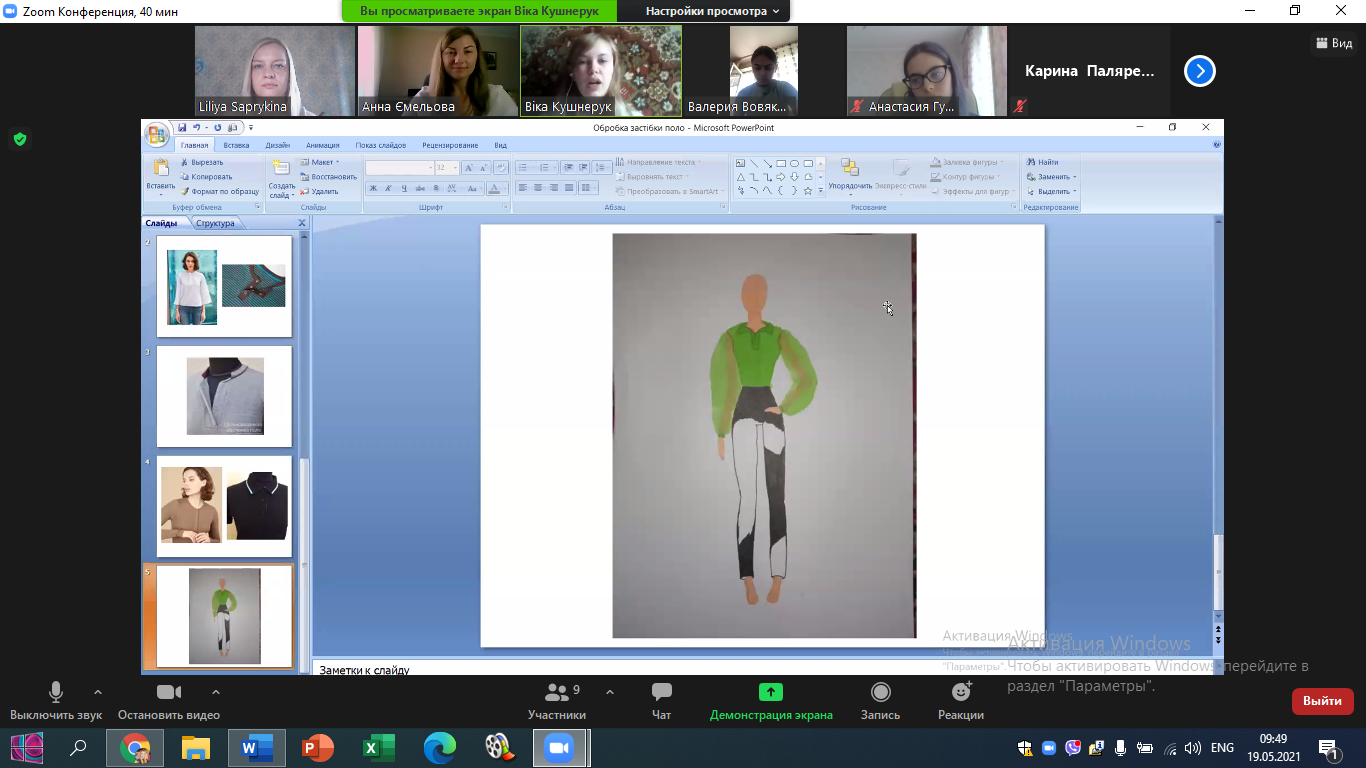Viewport: 1366px width, 768px height.
Task: Expand audio options arrow next to microphone
Action: [98, 692]
